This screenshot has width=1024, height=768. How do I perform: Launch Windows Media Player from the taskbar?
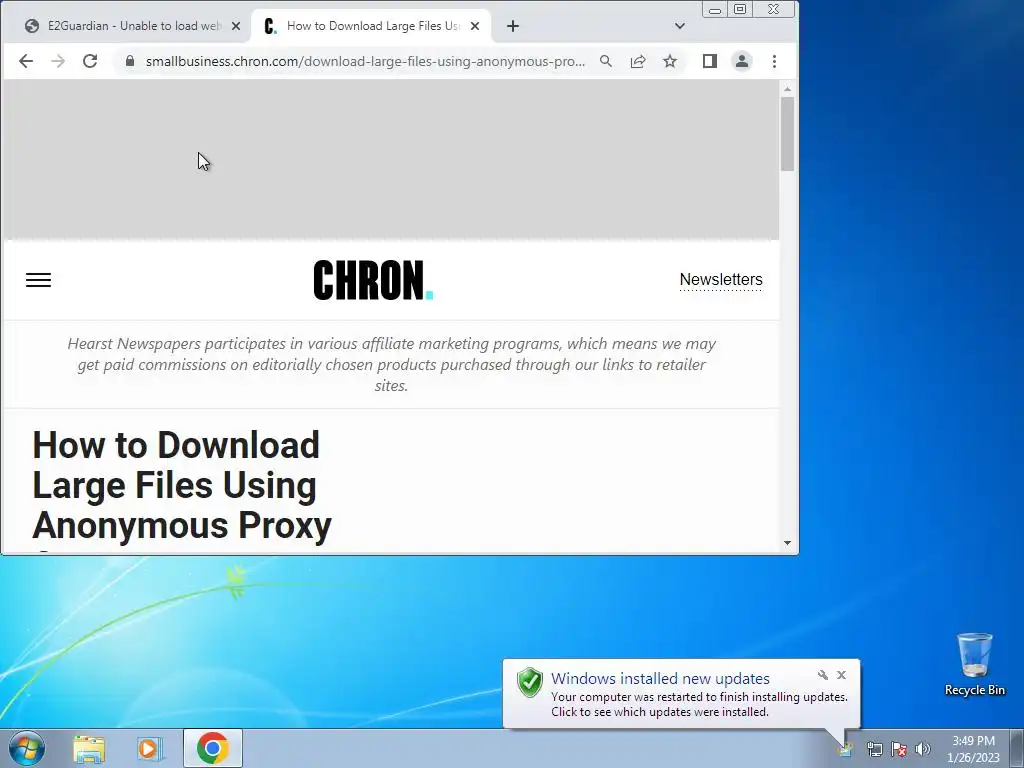(150, 748)
